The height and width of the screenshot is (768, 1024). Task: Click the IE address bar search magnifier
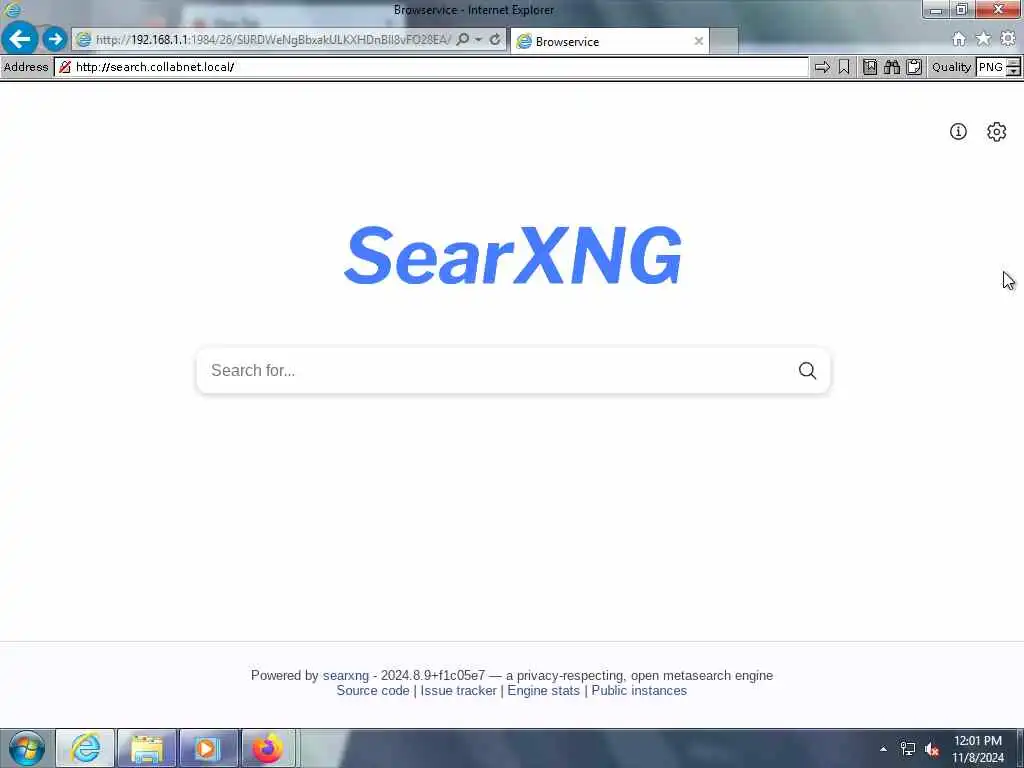click(x=462, y=40)
